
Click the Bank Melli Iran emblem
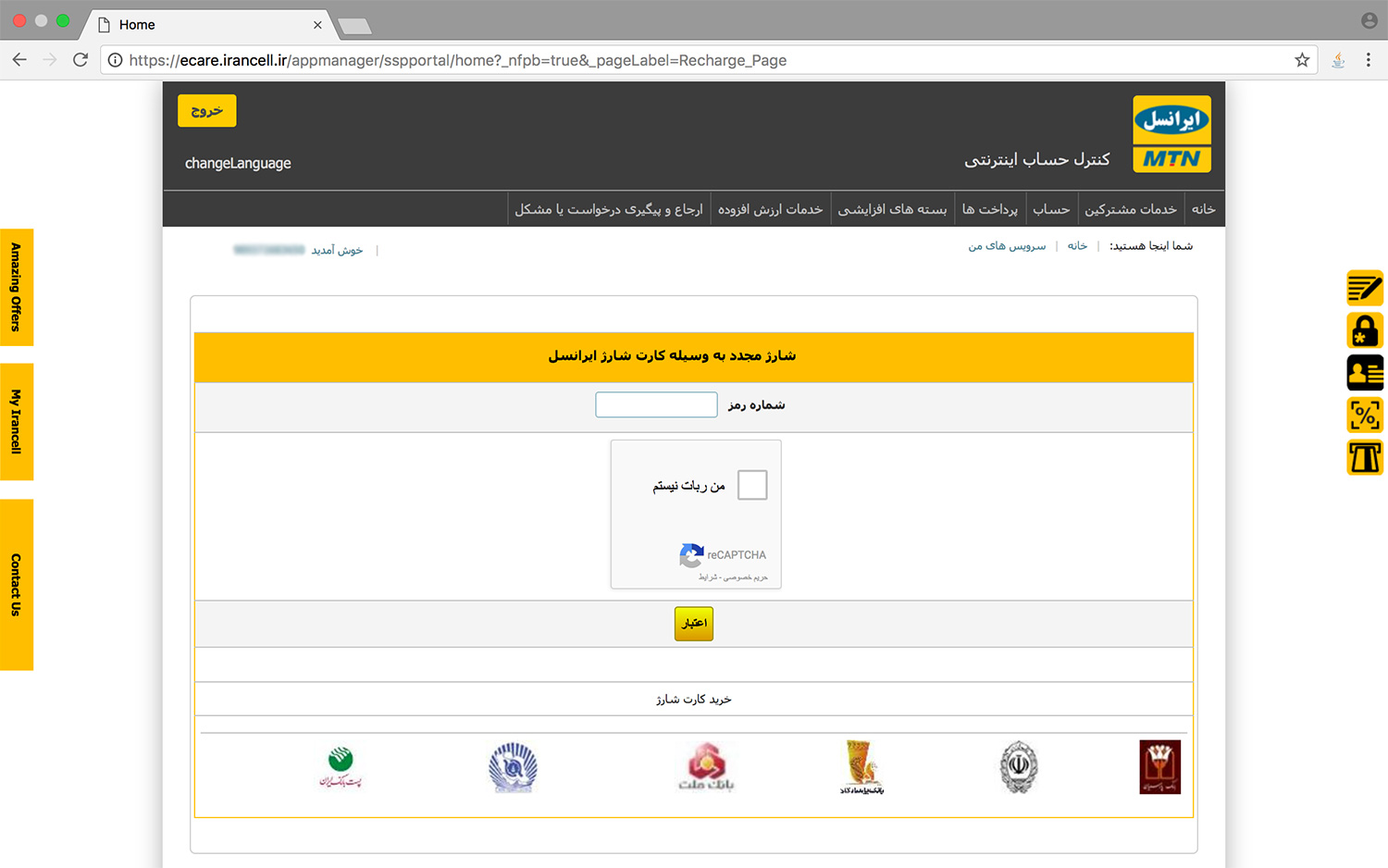[x=1019, y=767]
